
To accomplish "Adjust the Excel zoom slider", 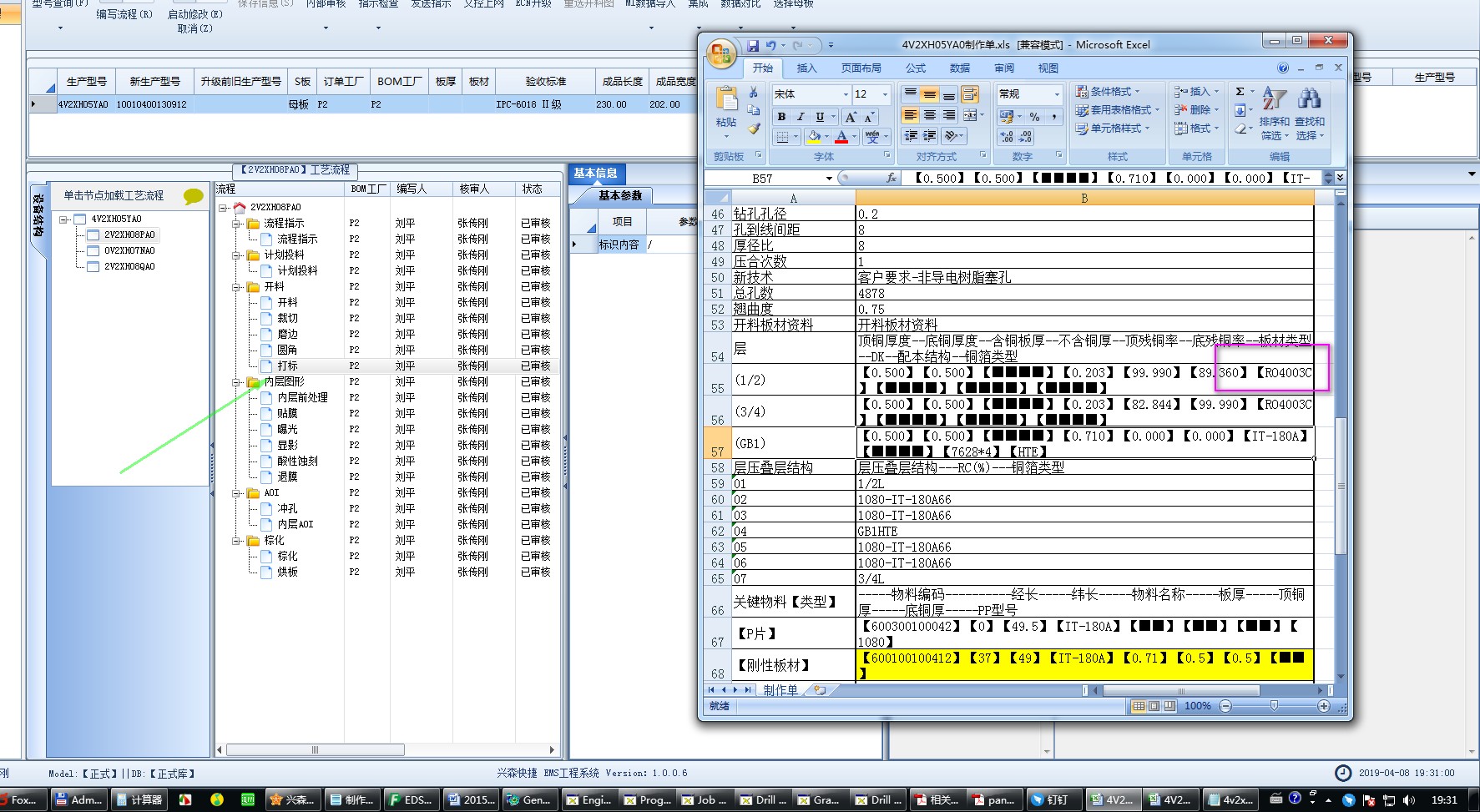I will coord(1274,706).
